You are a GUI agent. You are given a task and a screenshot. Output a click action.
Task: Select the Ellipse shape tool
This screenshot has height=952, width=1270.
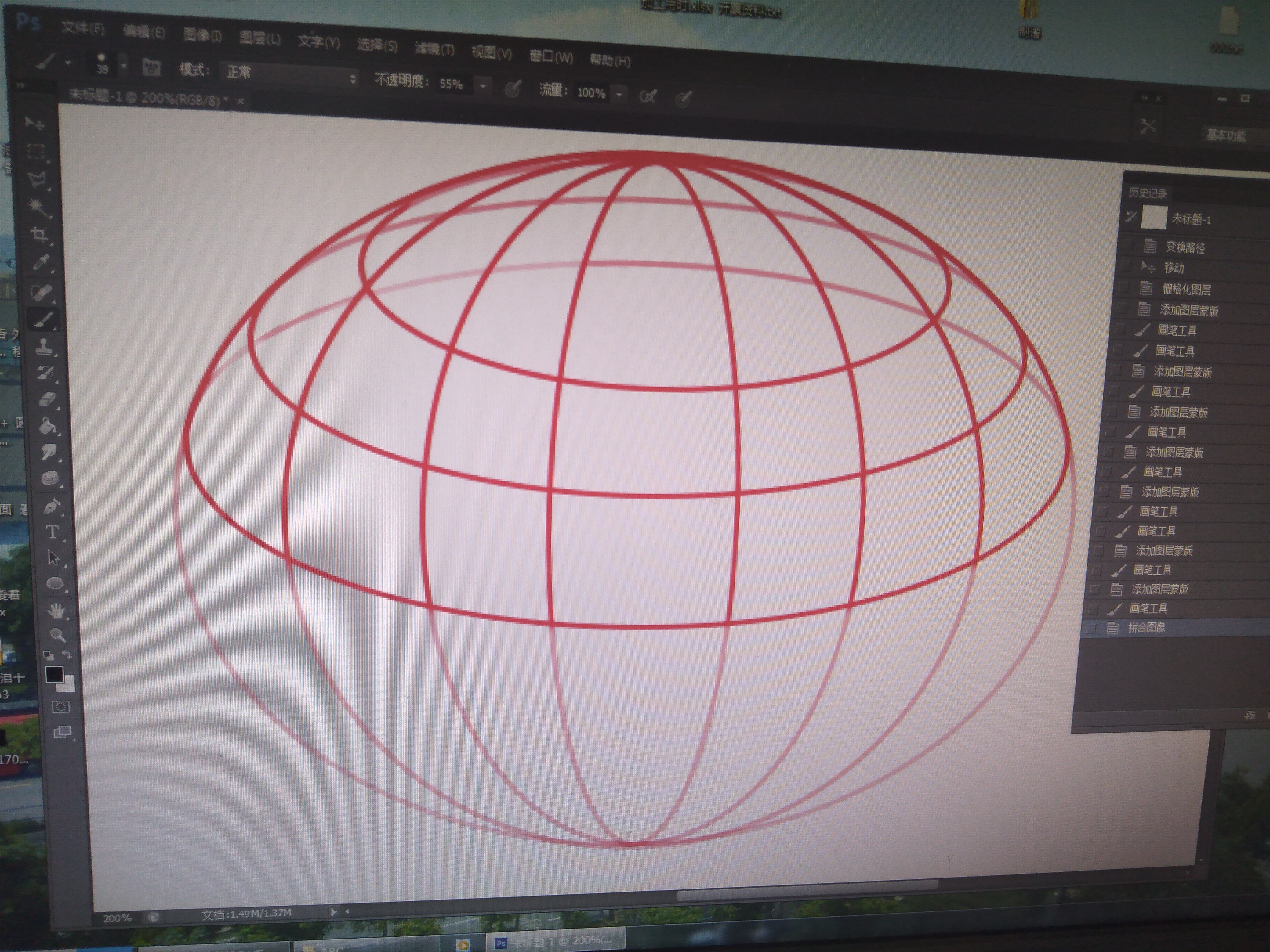tap(55, 584)
